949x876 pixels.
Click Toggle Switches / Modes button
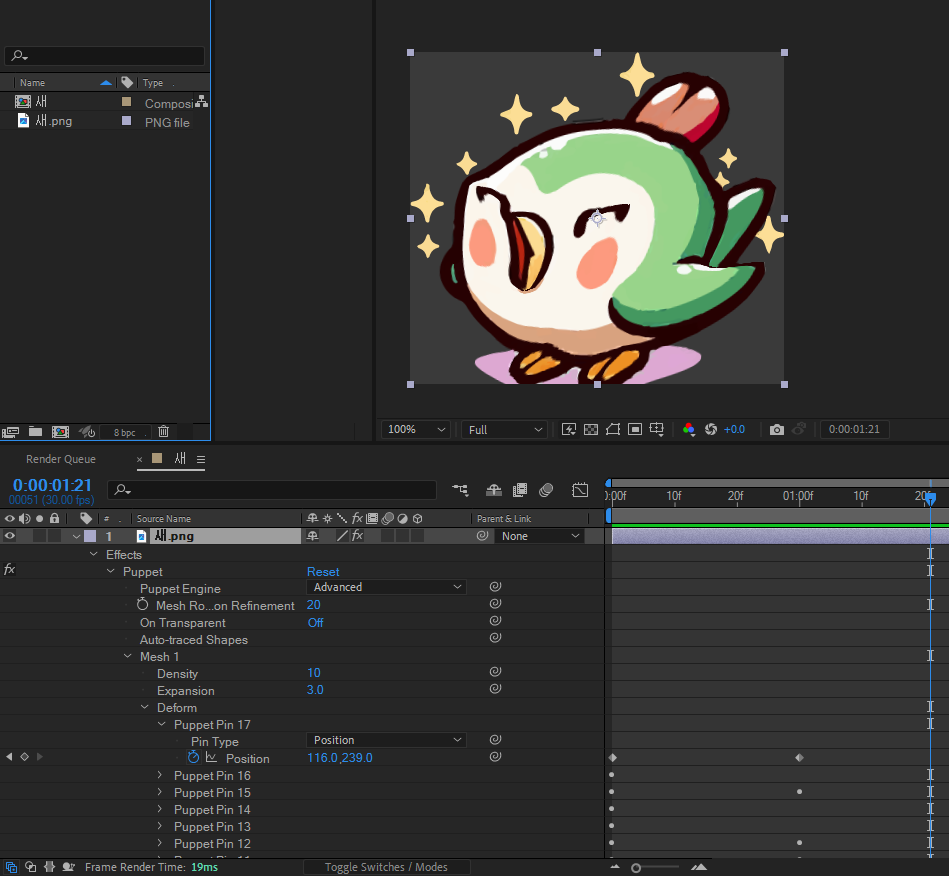pyautogui.click(x=386, y=867)
